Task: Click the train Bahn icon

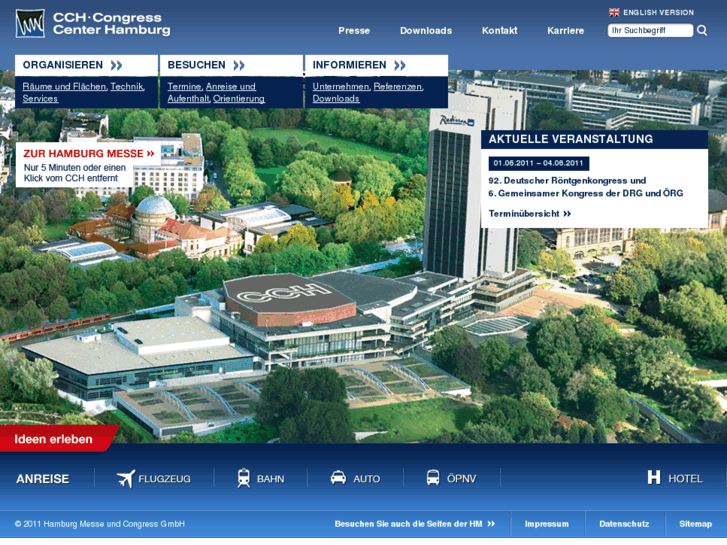Action: (x=243, y=478)
